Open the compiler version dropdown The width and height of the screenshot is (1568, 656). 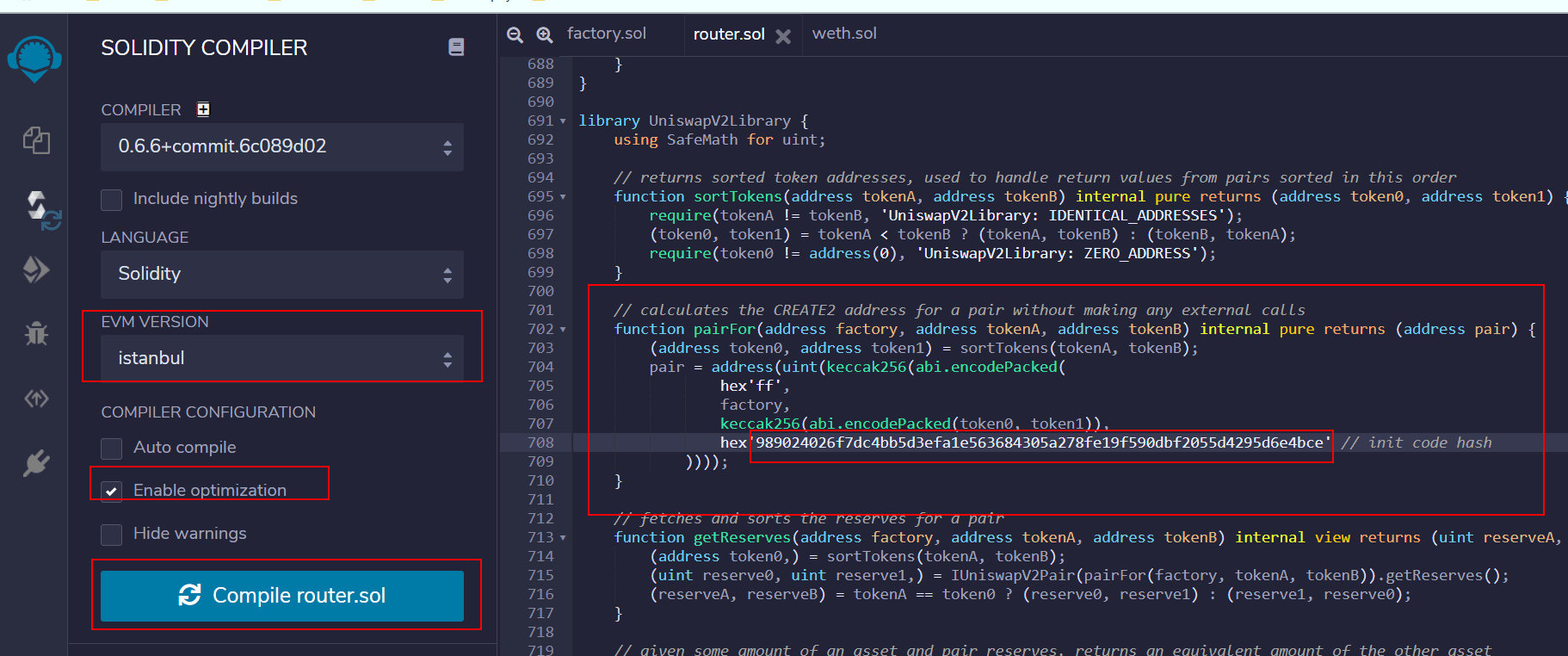point(282,147)
